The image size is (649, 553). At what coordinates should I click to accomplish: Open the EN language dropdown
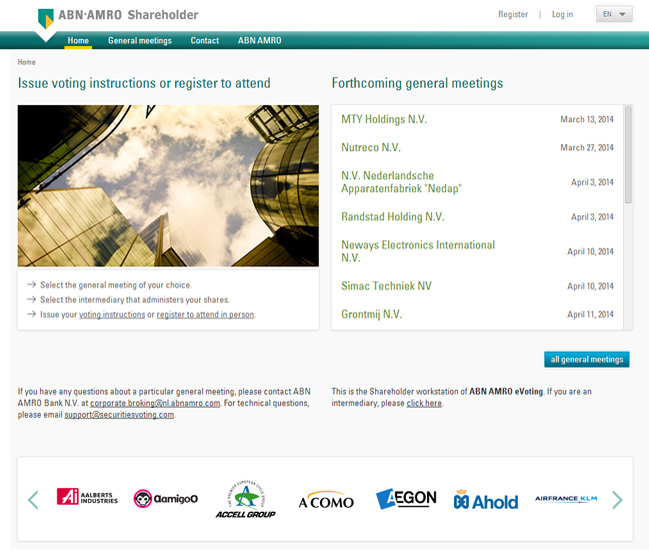(x=614, y=14)
